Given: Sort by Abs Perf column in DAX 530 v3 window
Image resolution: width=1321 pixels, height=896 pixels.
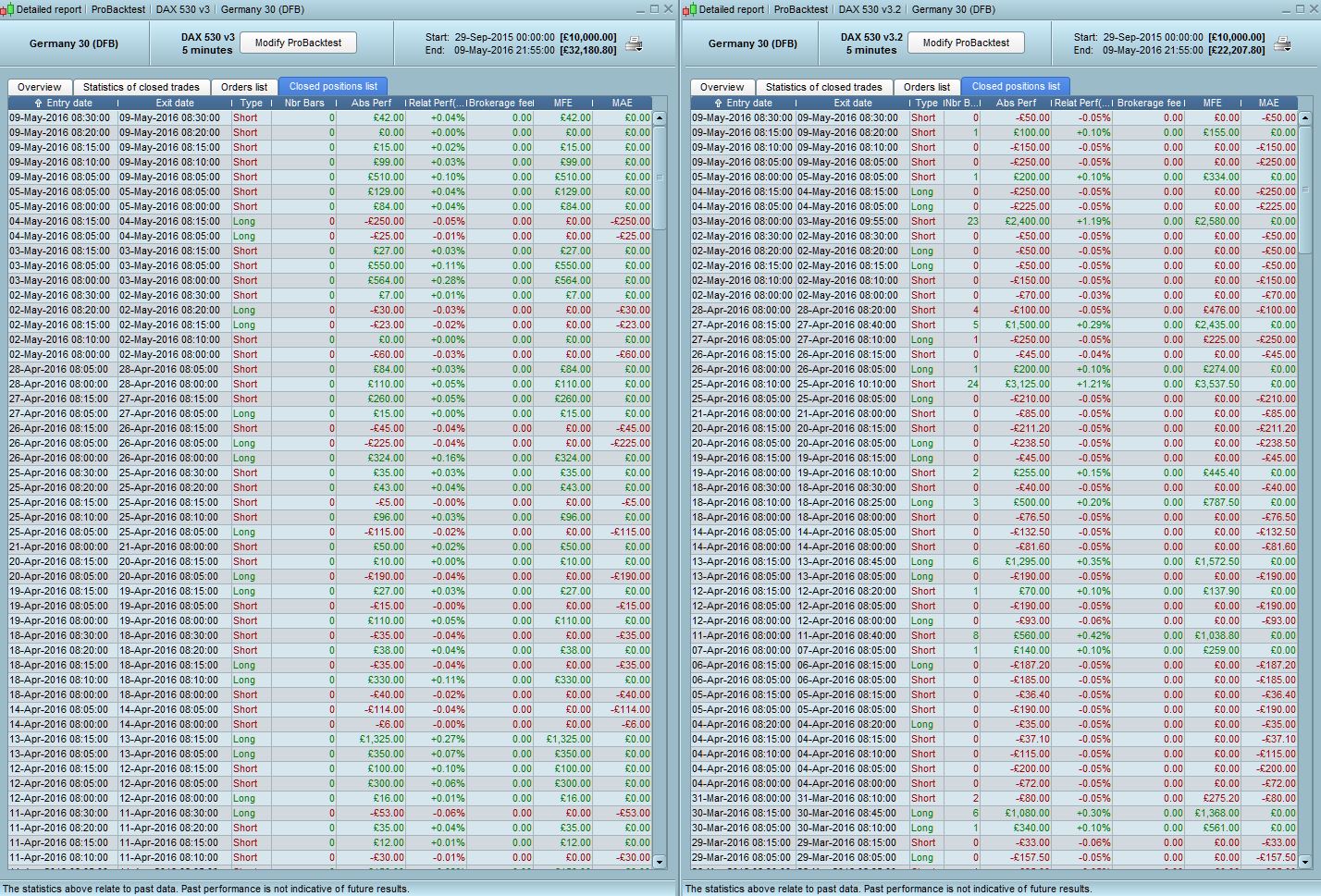Looking at the screenshot, I should [371, 103].
